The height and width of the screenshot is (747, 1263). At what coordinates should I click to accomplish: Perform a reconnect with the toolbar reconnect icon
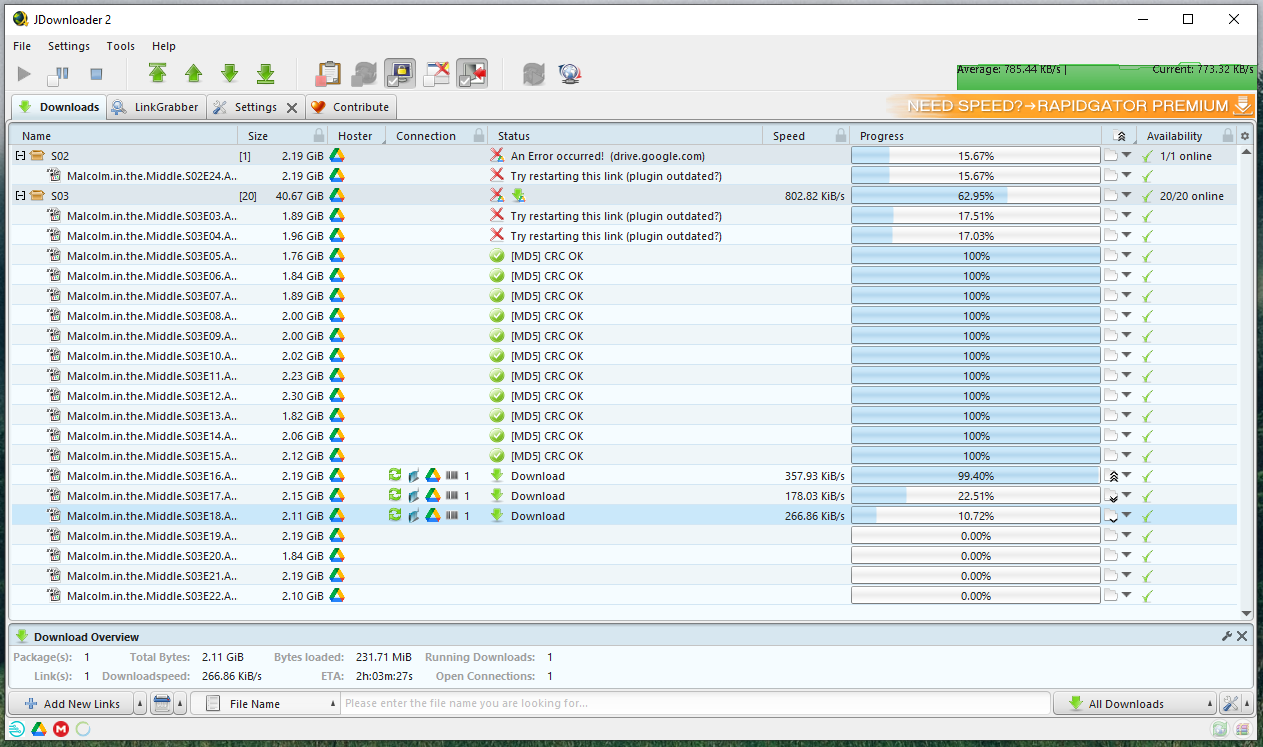point(534,73)
